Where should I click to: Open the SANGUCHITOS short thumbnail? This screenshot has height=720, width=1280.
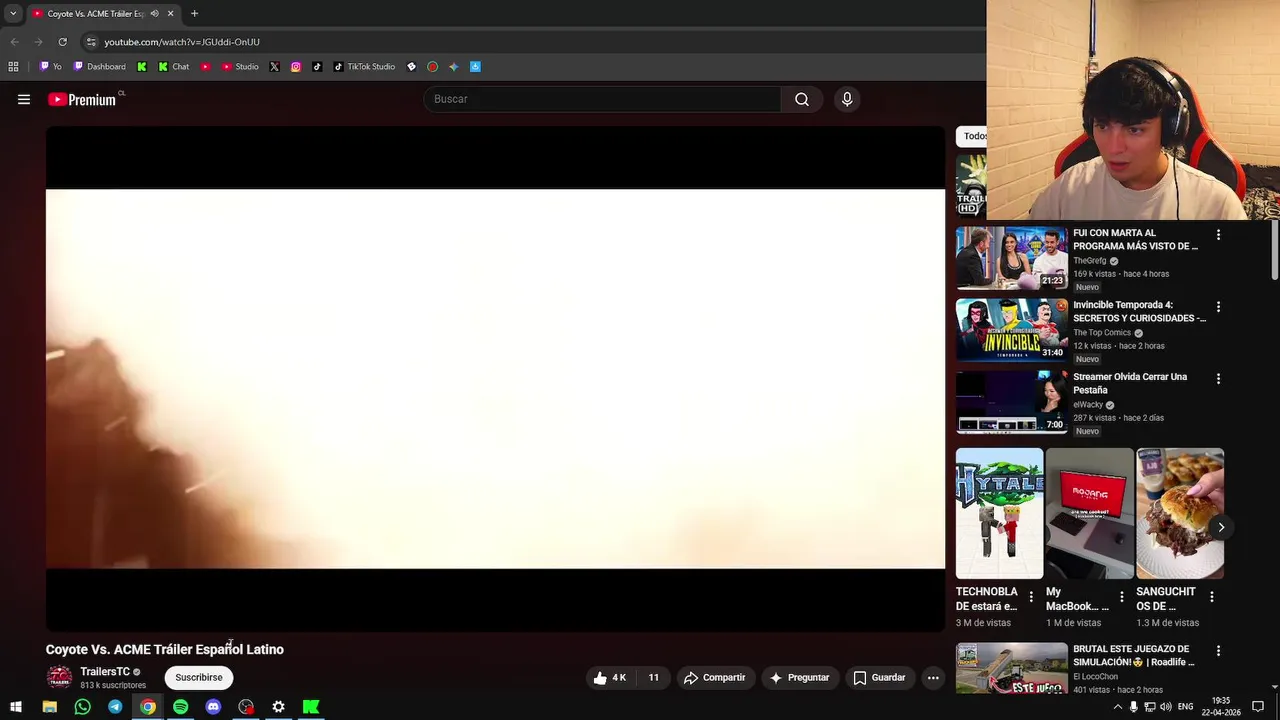(x=1180, y=514)
